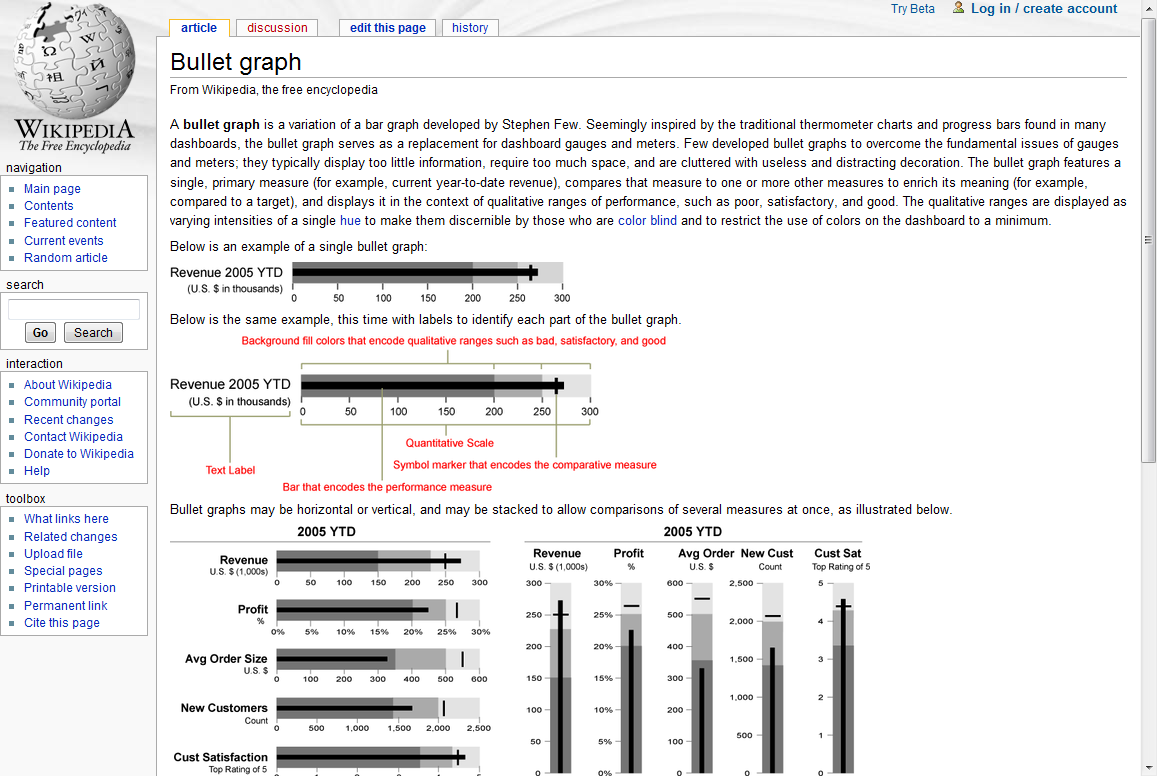Click the single Revenue 2005 YTD bullet graph image

point(370,283)
